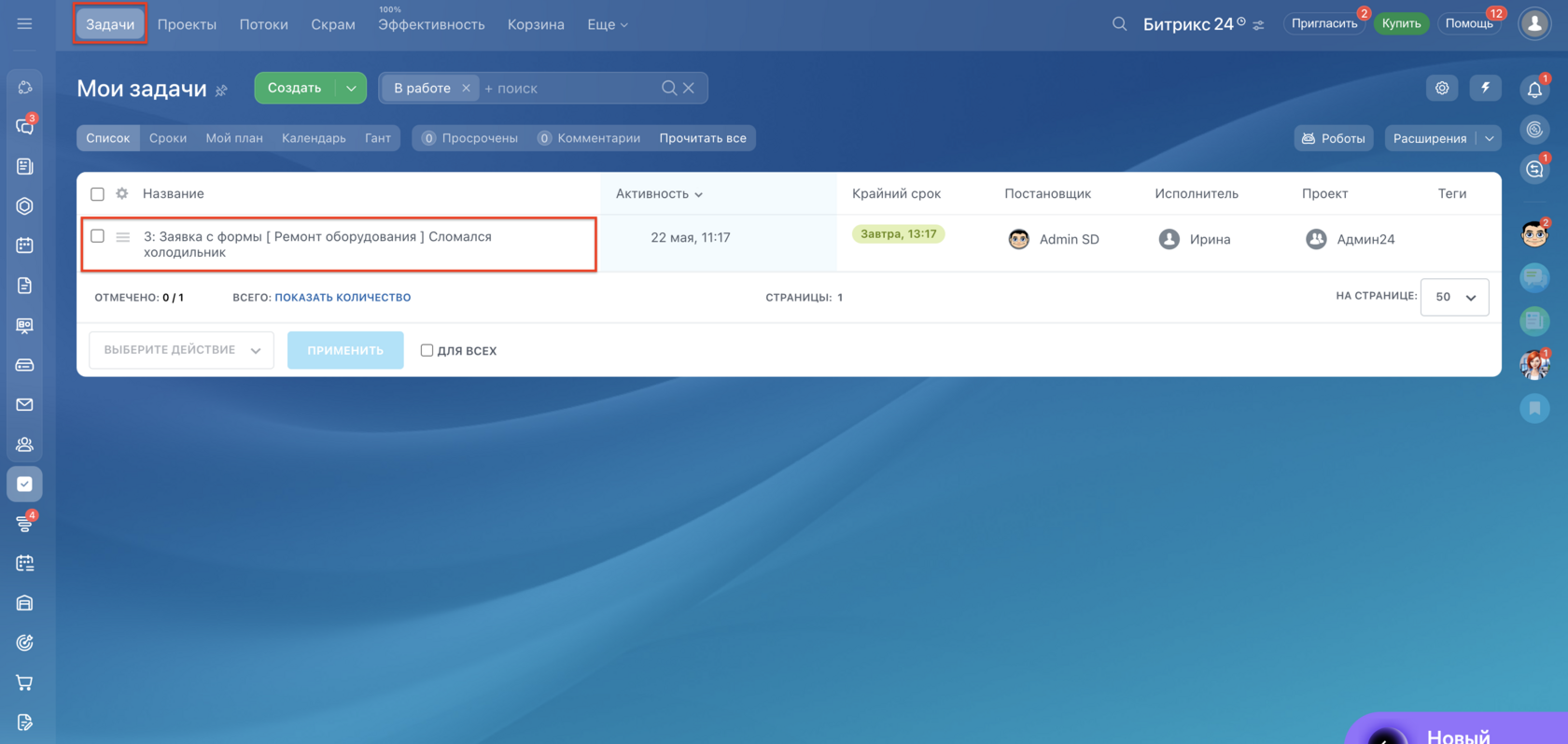Select the Задачи tab
This screenshot has height=744, width=1568.
[110, 24]
